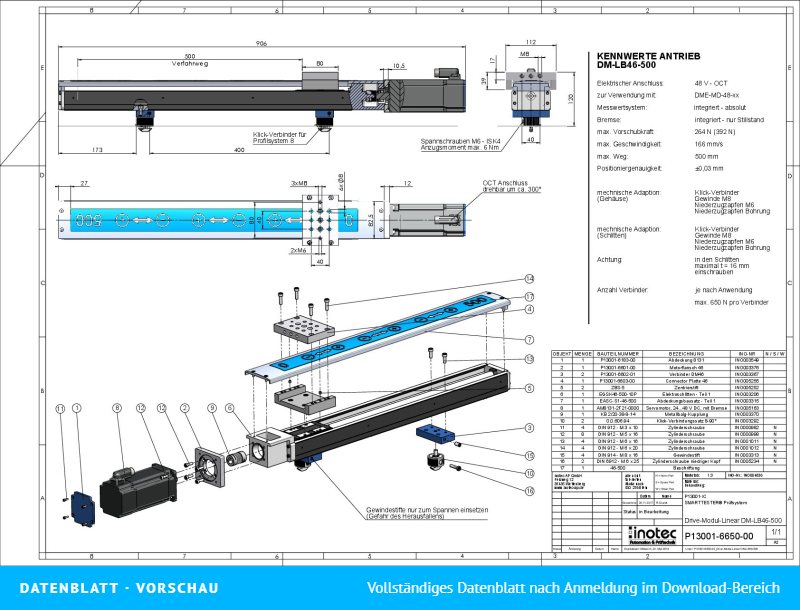Click drawing number 'P13001-6650-00'
The height and width of the screenshot is (610, 800).
[x=718, y=536]
